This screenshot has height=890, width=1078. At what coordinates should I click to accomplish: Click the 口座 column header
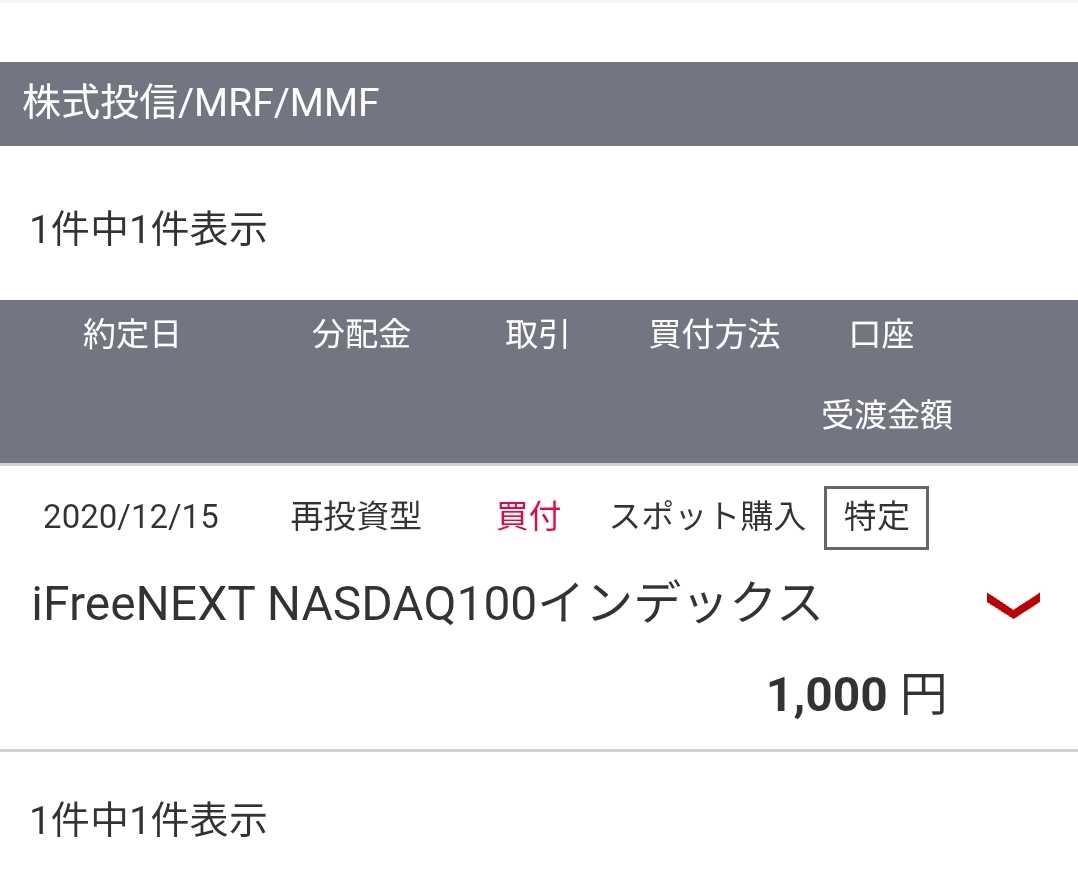coord(882,335)
